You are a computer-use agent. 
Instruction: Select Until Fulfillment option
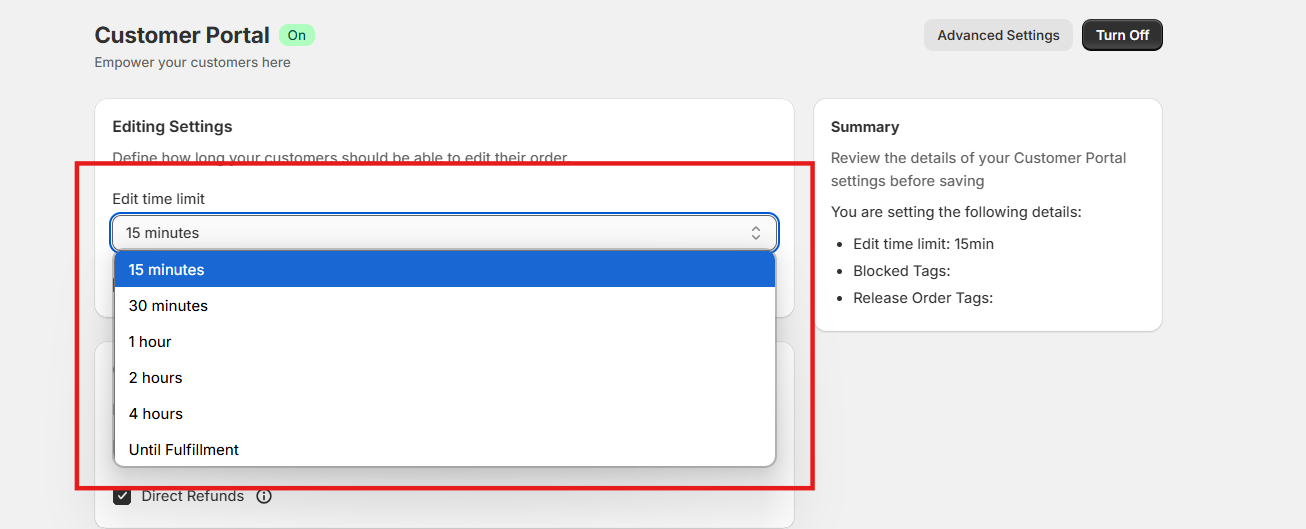tap(445, 450)
